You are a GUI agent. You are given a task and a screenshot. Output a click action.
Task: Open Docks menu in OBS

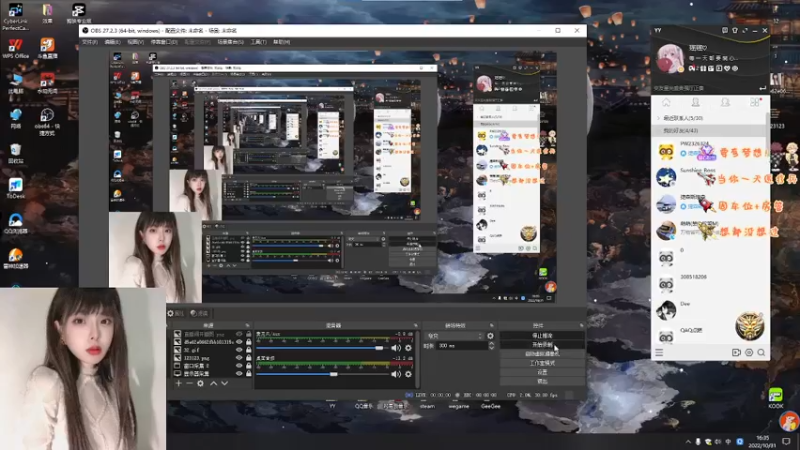pos(164,42)
